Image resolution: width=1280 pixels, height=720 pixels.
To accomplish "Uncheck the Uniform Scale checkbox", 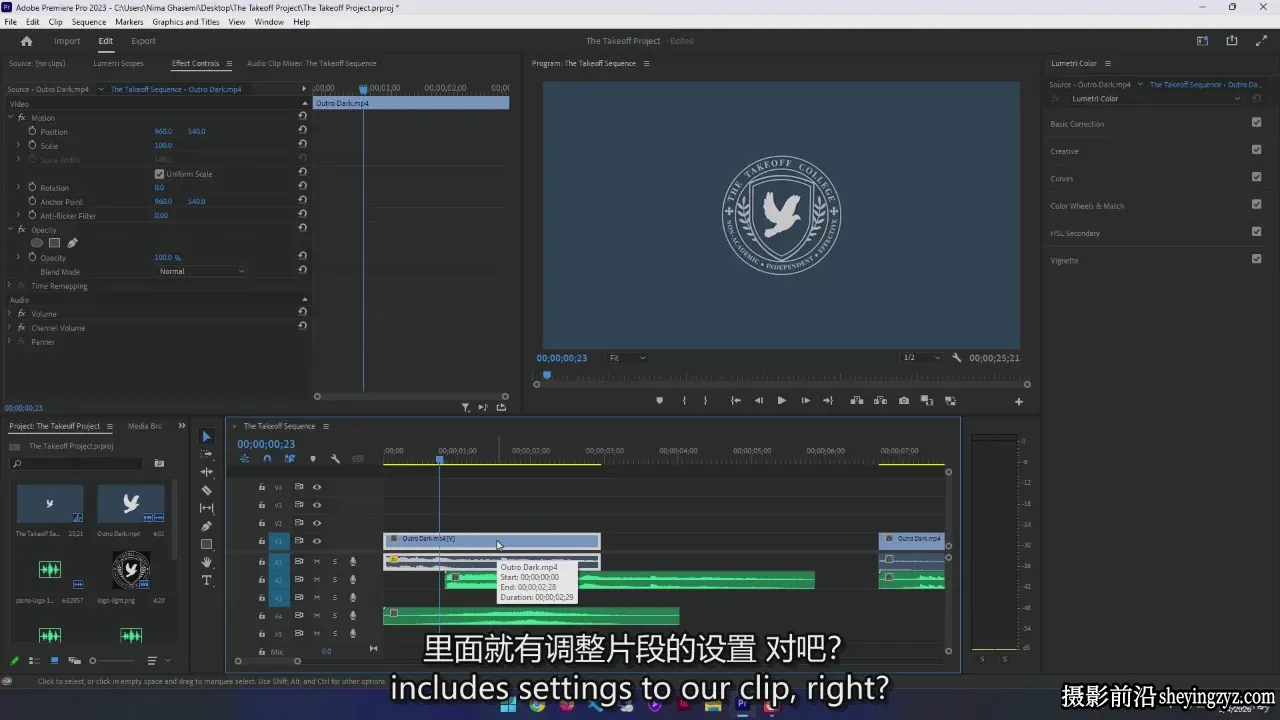I will coord(159,174).
